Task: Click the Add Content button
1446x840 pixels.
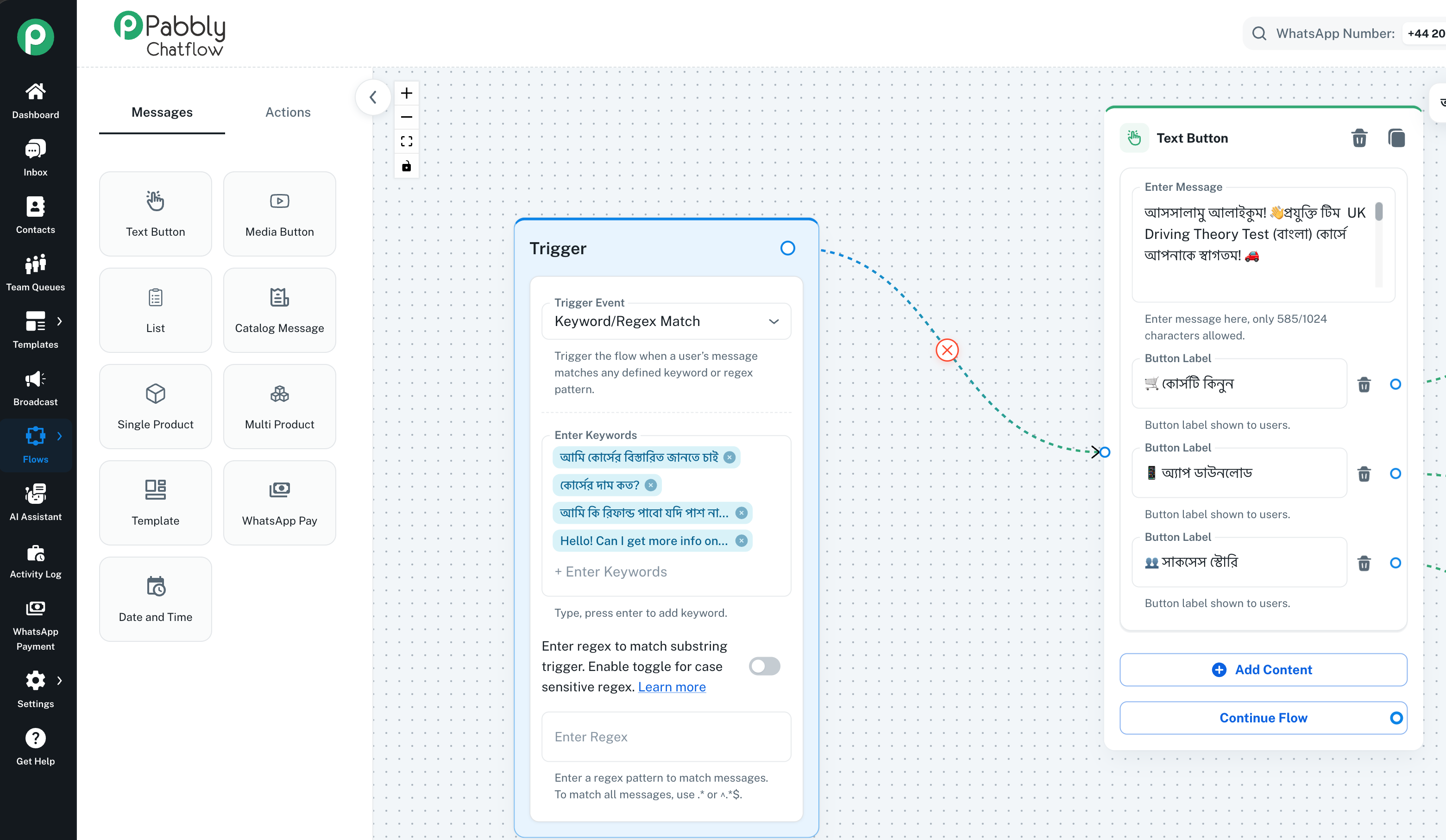Action: (1263, 670)
